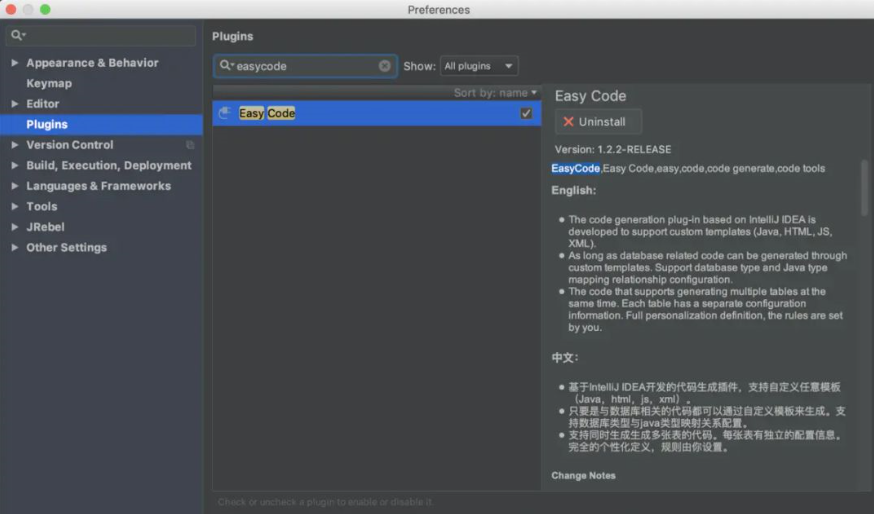Select Editor in the settings tree
This screenshot has width=874, height=514.
click(42, 104)
